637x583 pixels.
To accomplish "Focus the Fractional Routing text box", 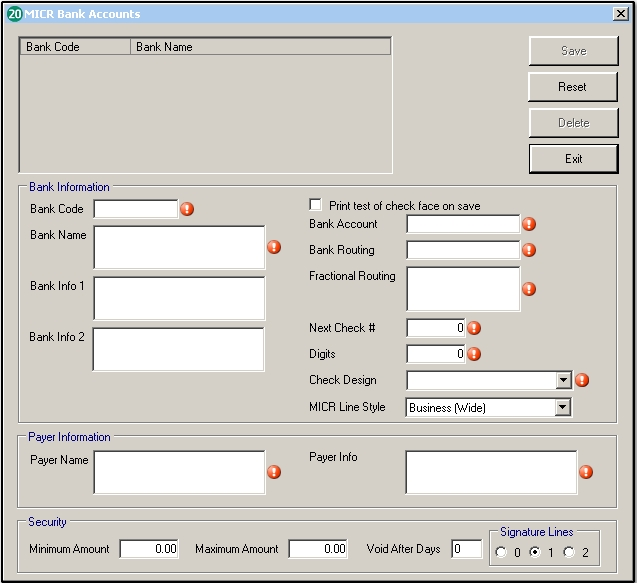I will pos(463,289).
